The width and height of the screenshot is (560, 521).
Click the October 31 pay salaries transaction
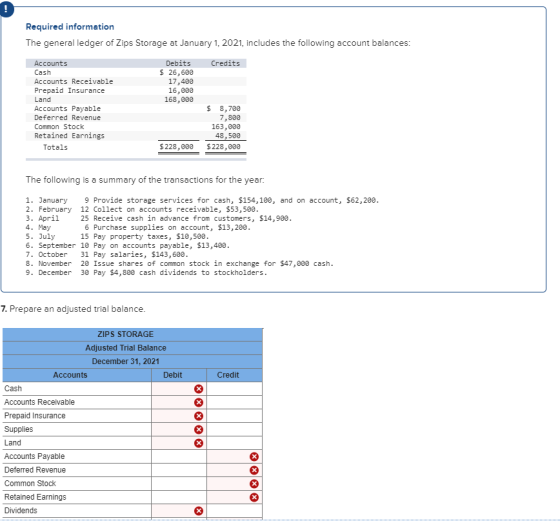107,255
